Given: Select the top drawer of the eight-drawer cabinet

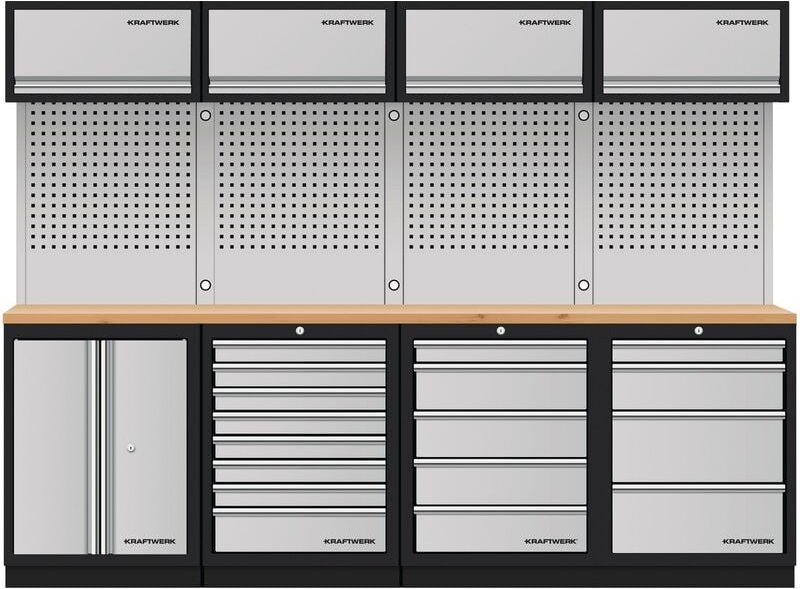Looking at the screenshot, I should 299,352.
